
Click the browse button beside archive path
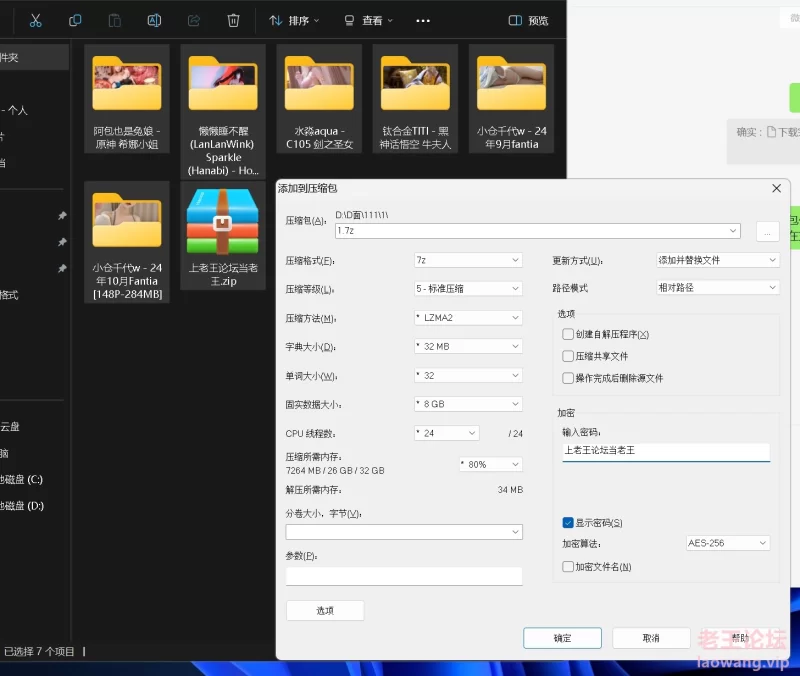(767, 231)
